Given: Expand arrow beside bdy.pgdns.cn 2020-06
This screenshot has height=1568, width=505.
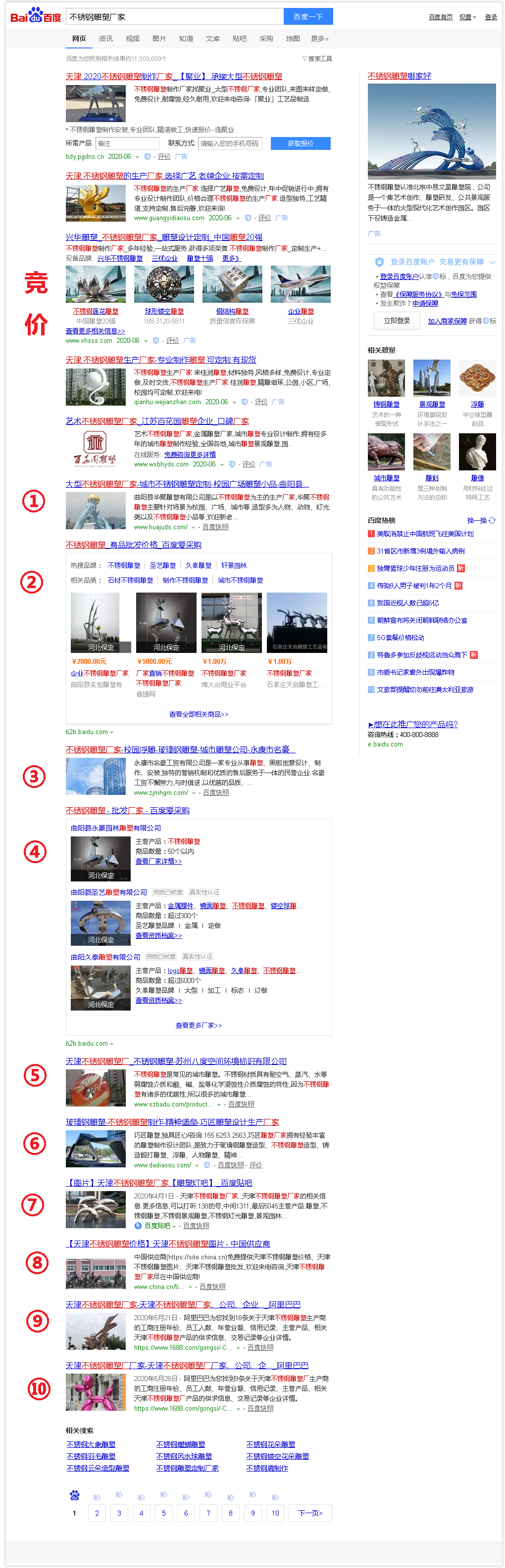Looking at the screenshot, I should pyautogui.click(x=137, y=157).
